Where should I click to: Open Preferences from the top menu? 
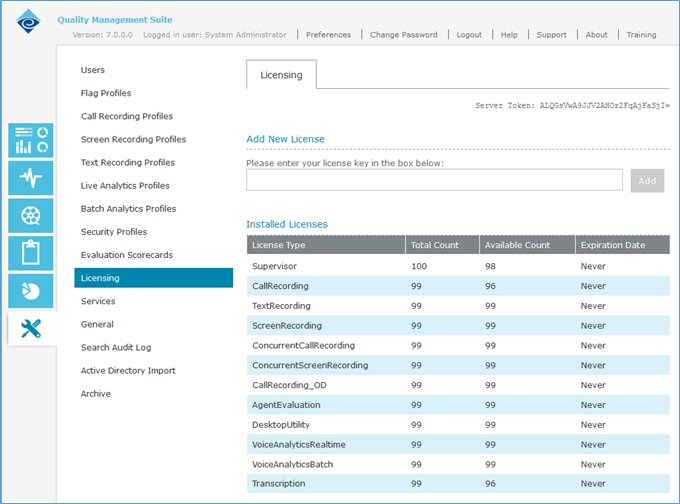pos(328,35)
